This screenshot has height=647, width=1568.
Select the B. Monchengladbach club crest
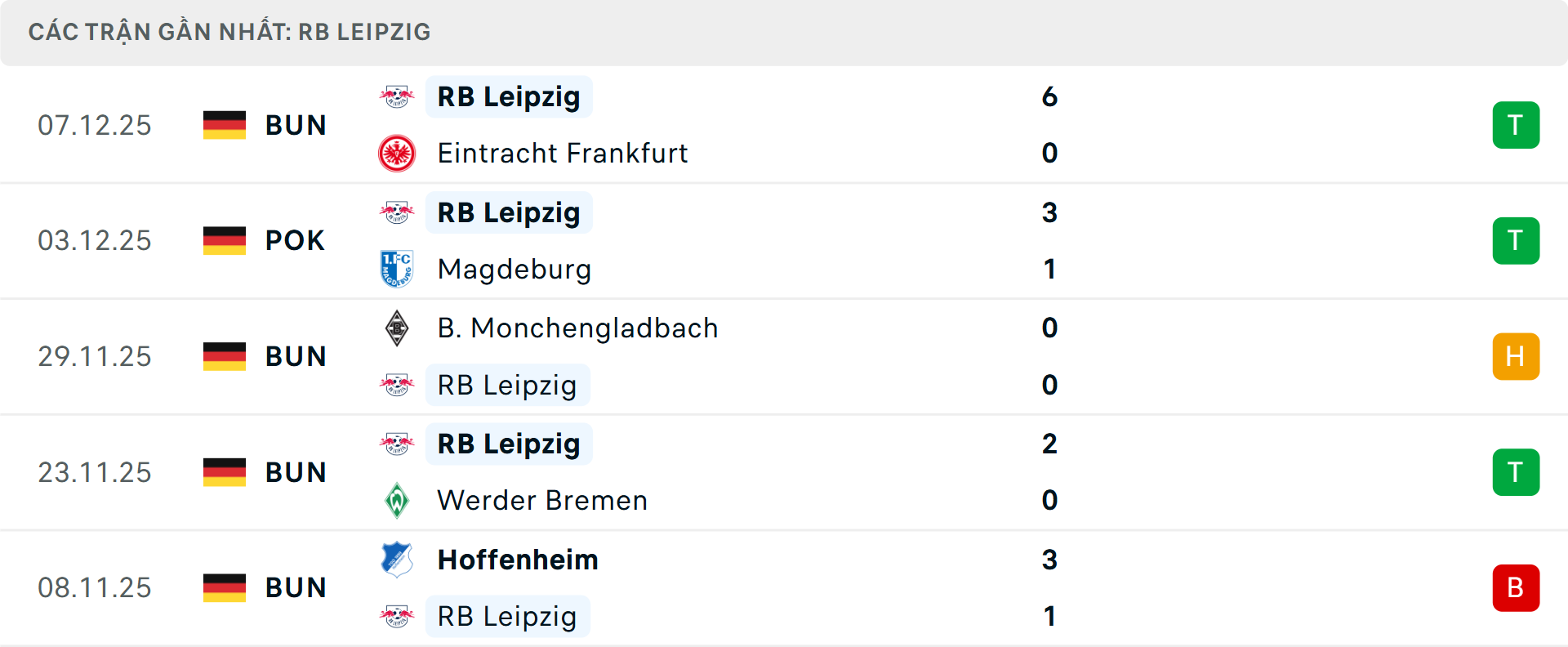pos(399,328)
